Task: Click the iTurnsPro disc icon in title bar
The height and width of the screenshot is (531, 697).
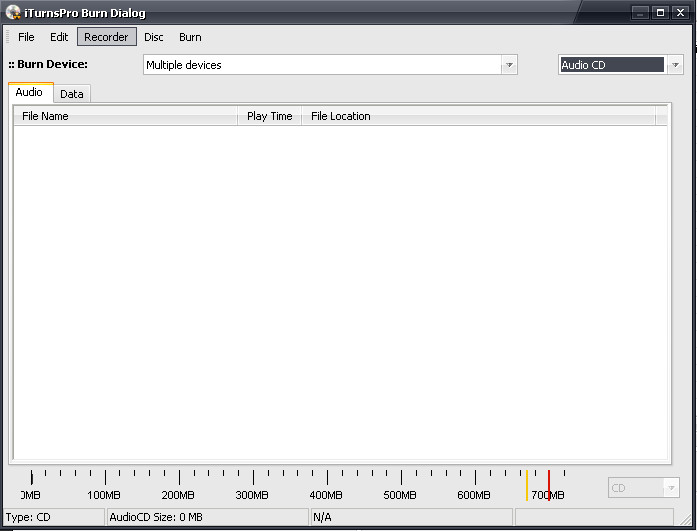Action: coord(13,12)
